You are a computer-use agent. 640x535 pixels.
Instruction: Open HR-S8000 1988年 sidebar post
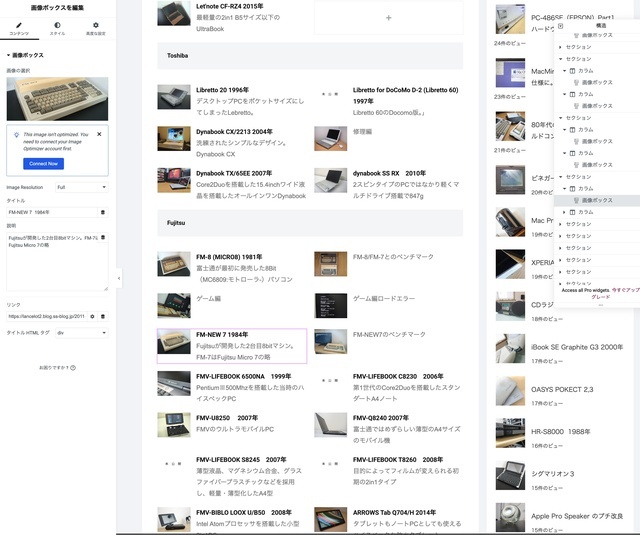click(560, 432)
